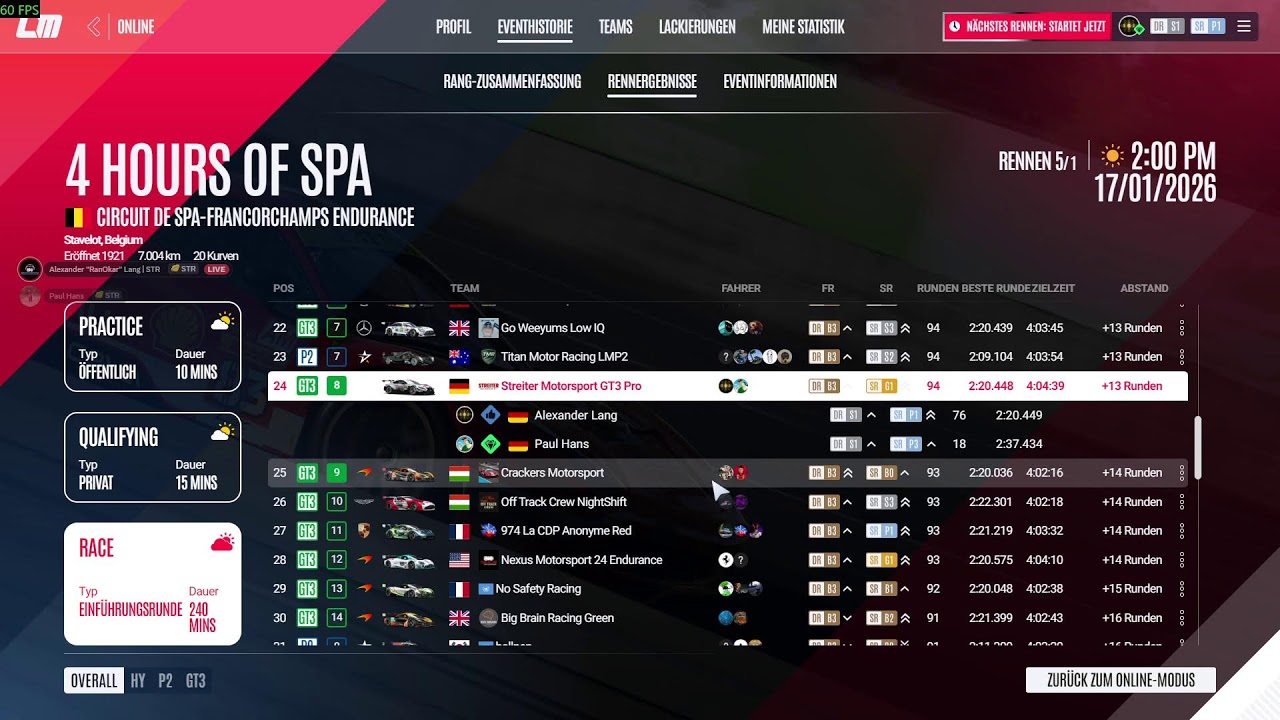The height and width of the screenshot is (720, 1280).
Task: Click the SR badge of 974 La CDP Anonyme
Action: coord(882,531)
